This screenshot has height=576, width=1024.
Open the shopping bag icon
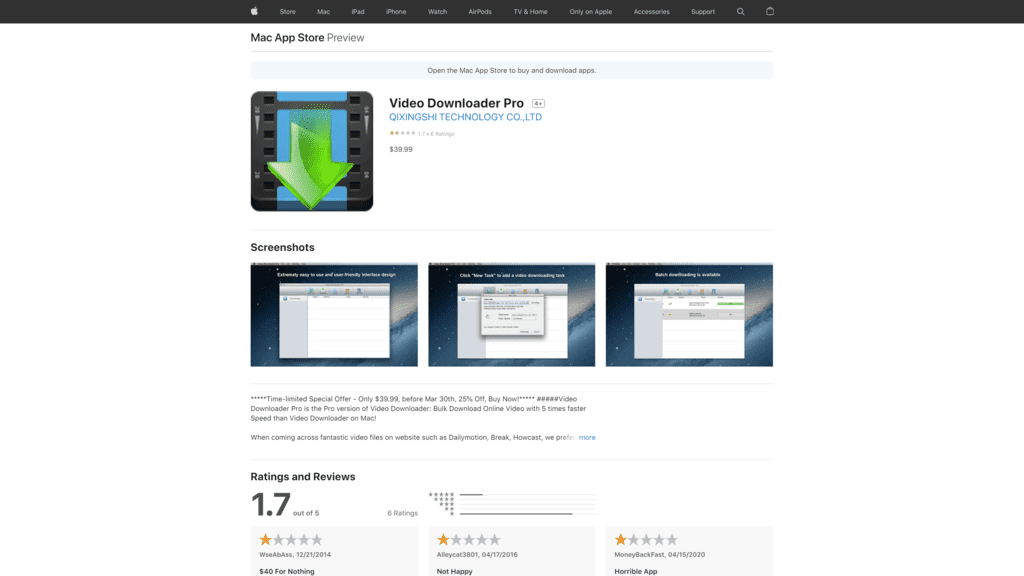(x=770, y=11)
